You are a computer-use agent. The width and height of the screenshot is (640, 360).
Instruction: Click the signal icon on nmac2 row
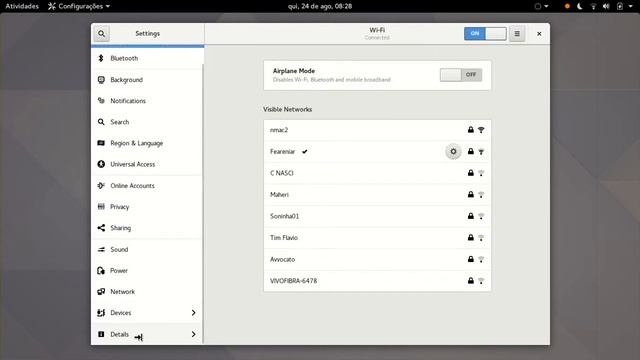(481, 130)
